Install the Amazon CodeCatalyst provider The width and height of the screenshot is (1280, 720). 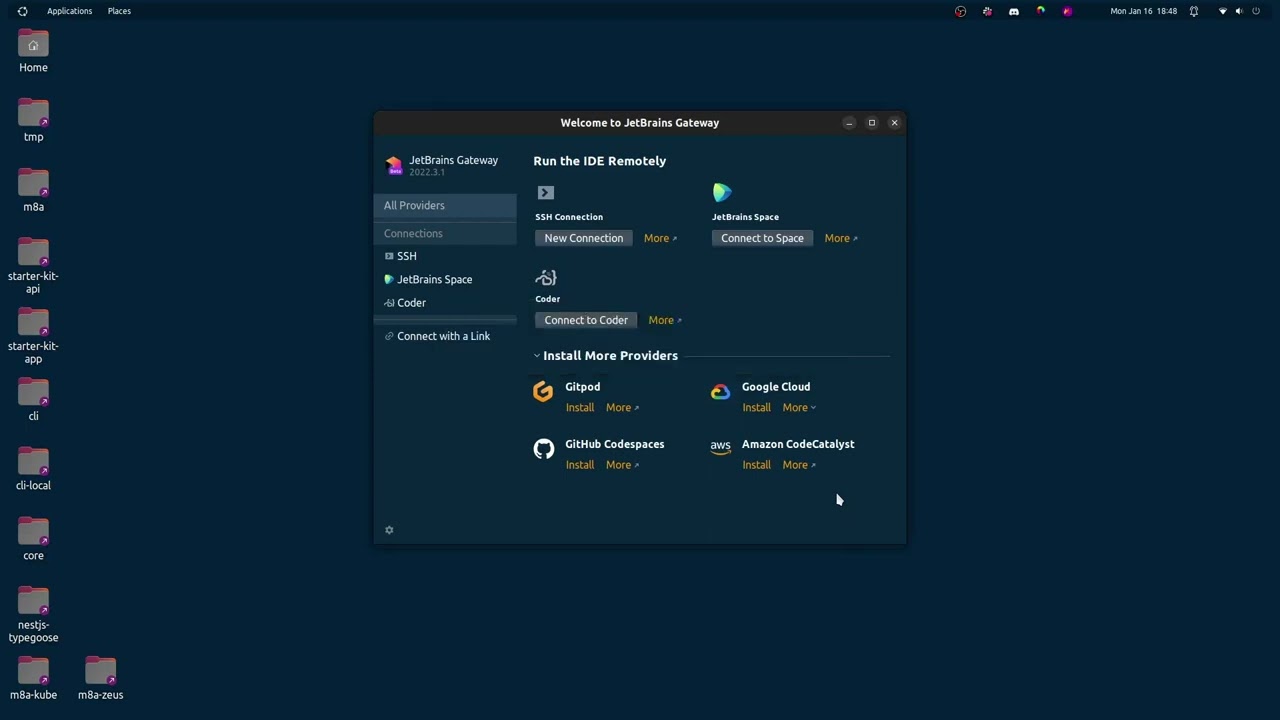[756, 464]
